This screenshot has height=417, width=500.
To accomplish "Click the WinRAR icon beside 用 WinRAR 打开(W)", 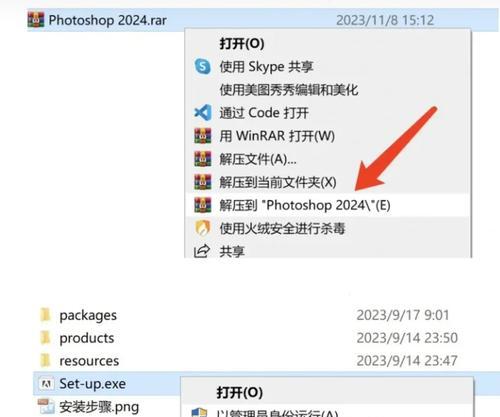I will tap(202, 136).
